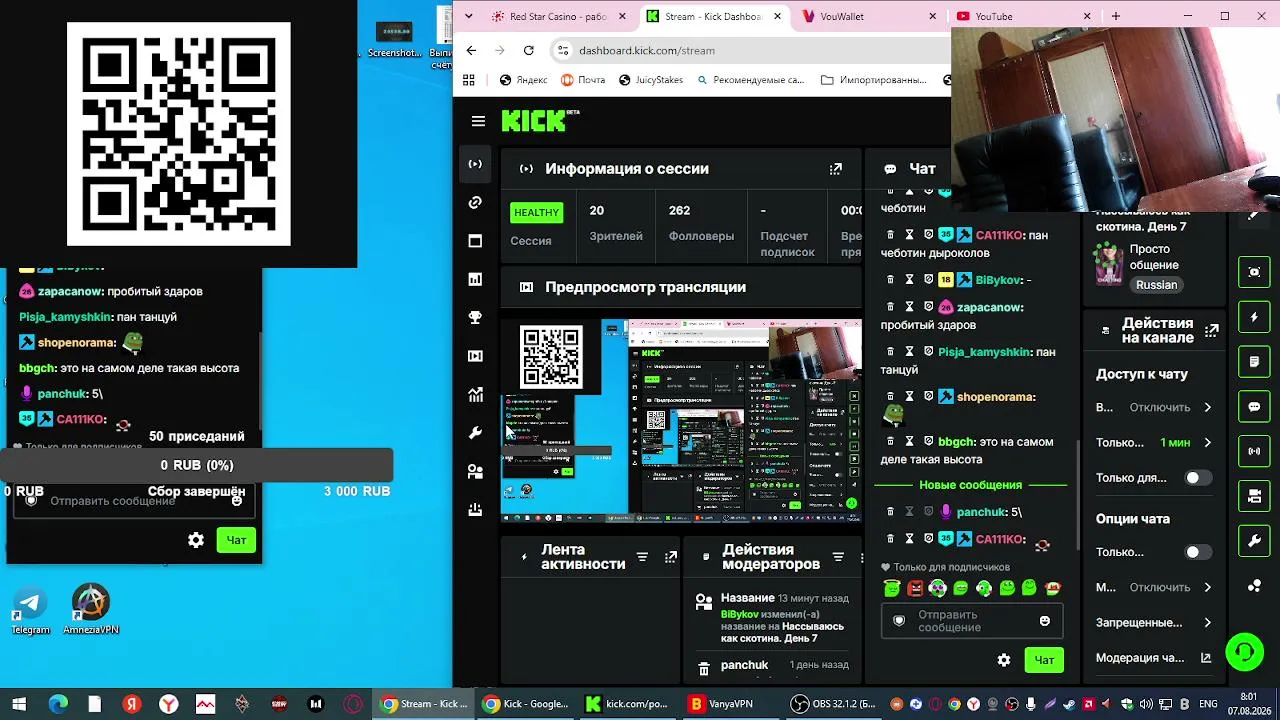This screenshot has width=1280, height=720.
Task: Click the broadcast signal icon in right rail
Action: (1254, 451)
